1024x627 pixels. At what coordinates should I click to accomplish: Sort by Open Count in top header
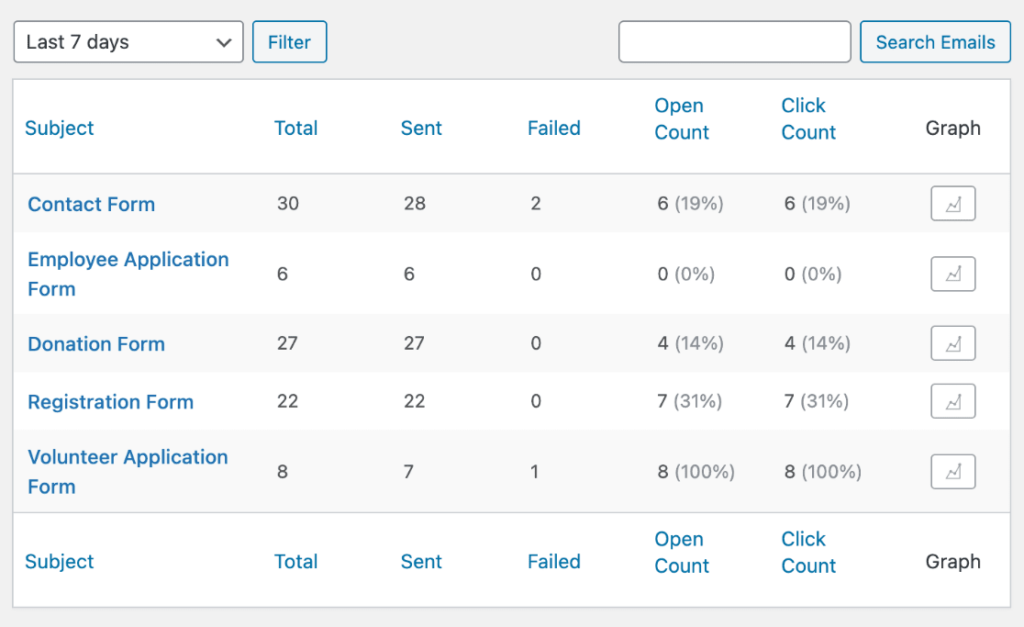point(682,119)
